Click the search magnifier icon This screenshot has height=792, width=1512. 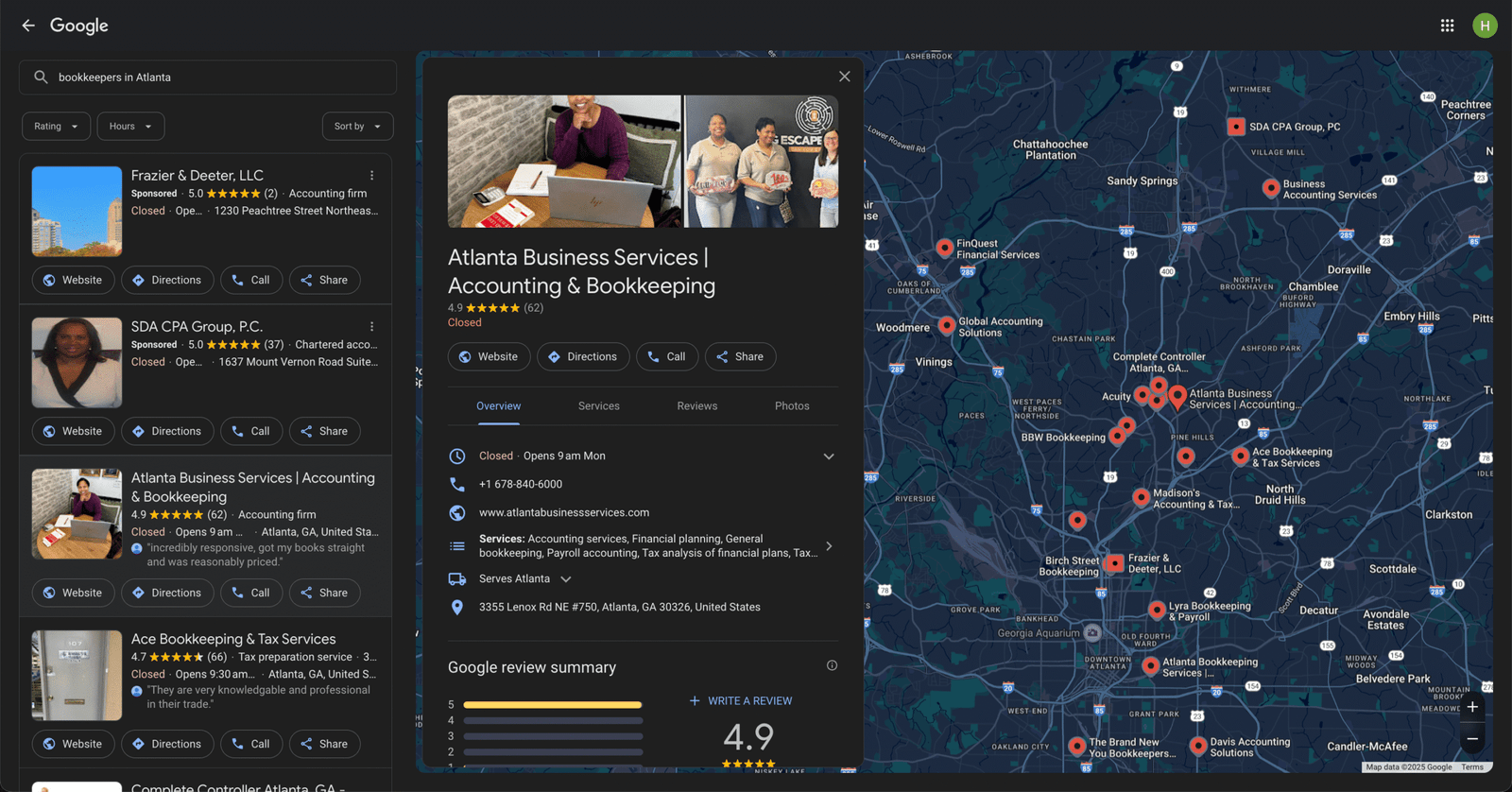(x=41, y=77)
